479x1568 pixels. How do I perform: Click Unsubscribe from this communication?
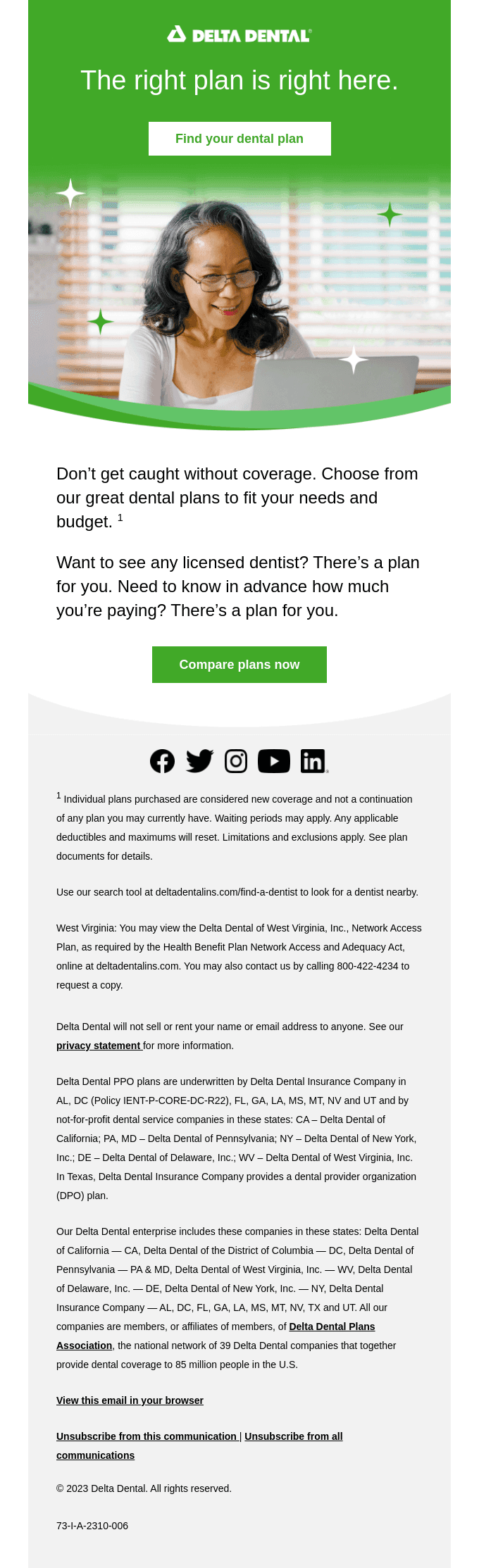(147, 1436)
